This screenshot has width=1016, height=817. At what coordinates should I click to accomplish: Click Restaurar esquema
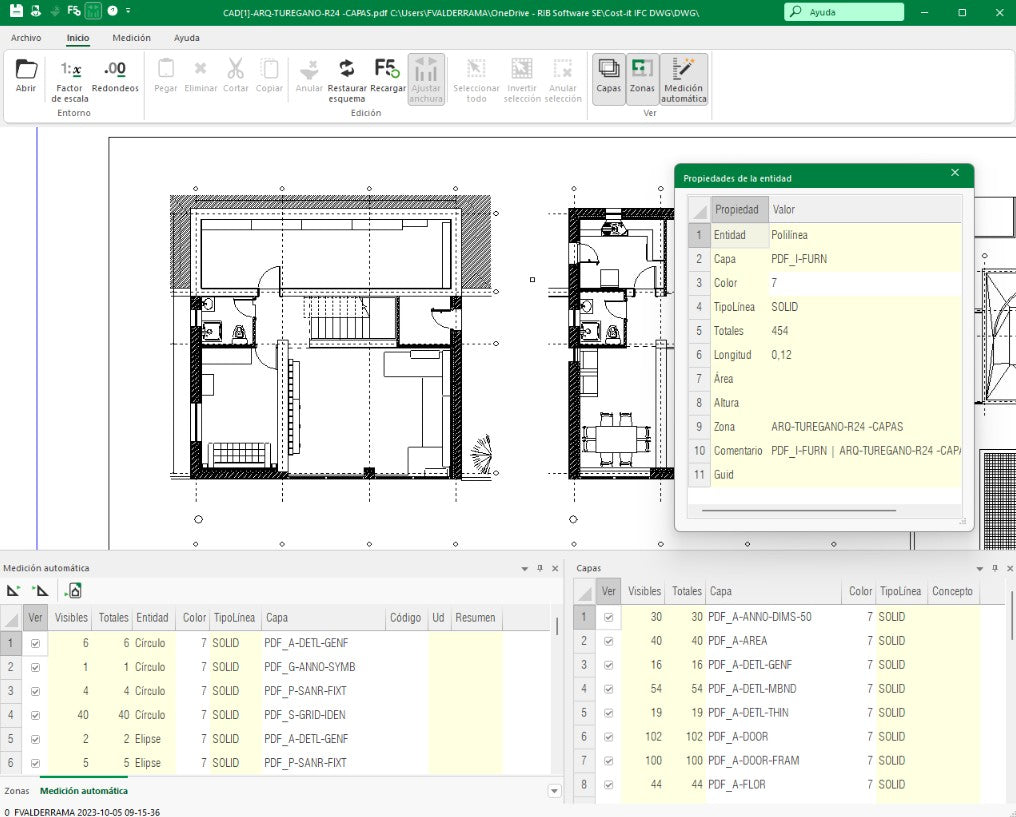pos(347,80)
